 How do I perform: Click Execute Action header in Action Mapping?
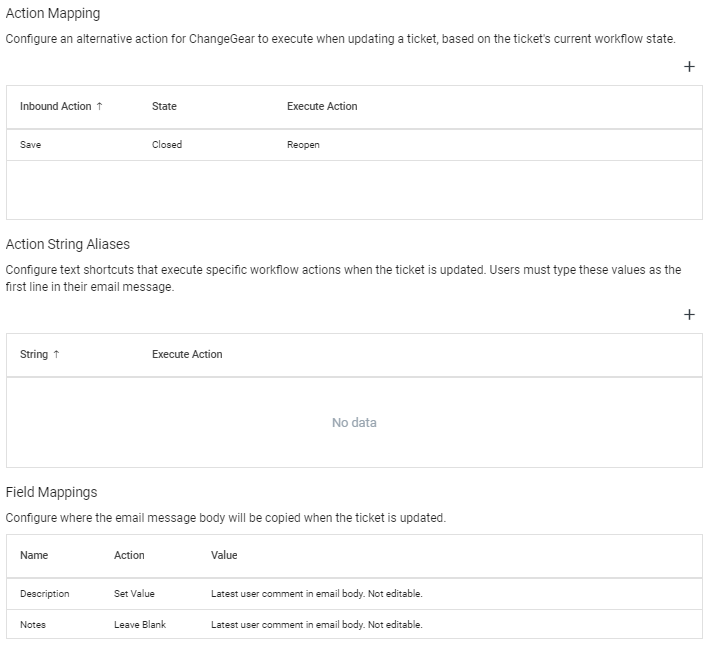point(322,106)
